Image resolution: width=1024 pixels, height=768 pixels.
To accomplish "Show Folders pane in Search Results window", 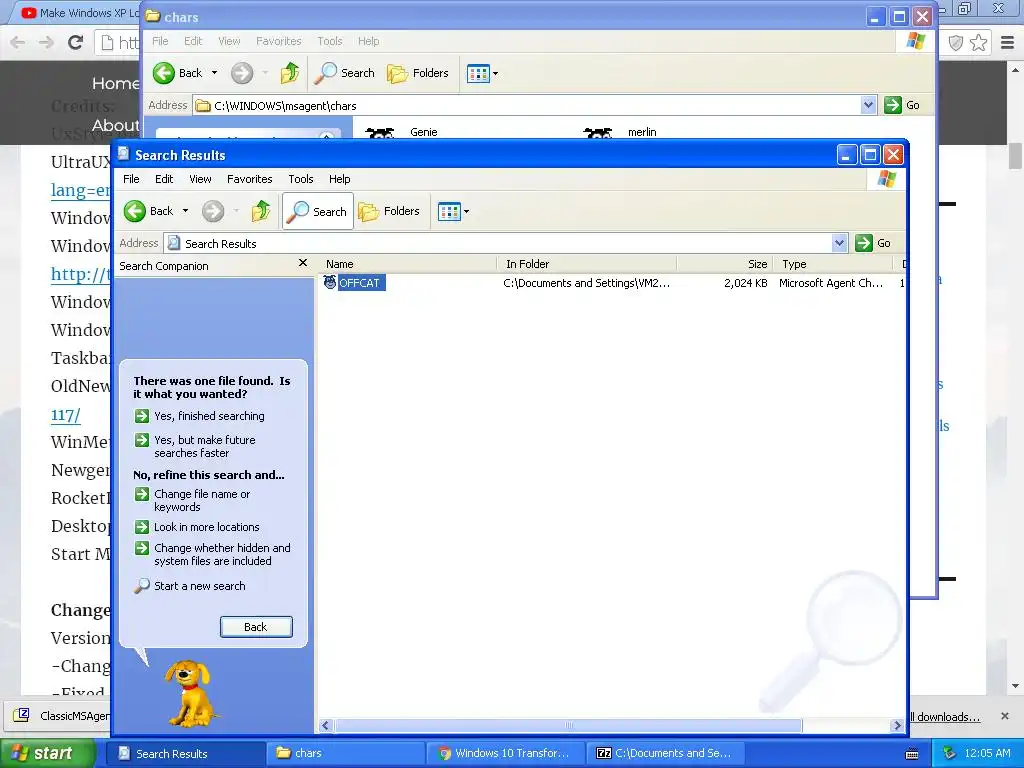I will (389, 211).
